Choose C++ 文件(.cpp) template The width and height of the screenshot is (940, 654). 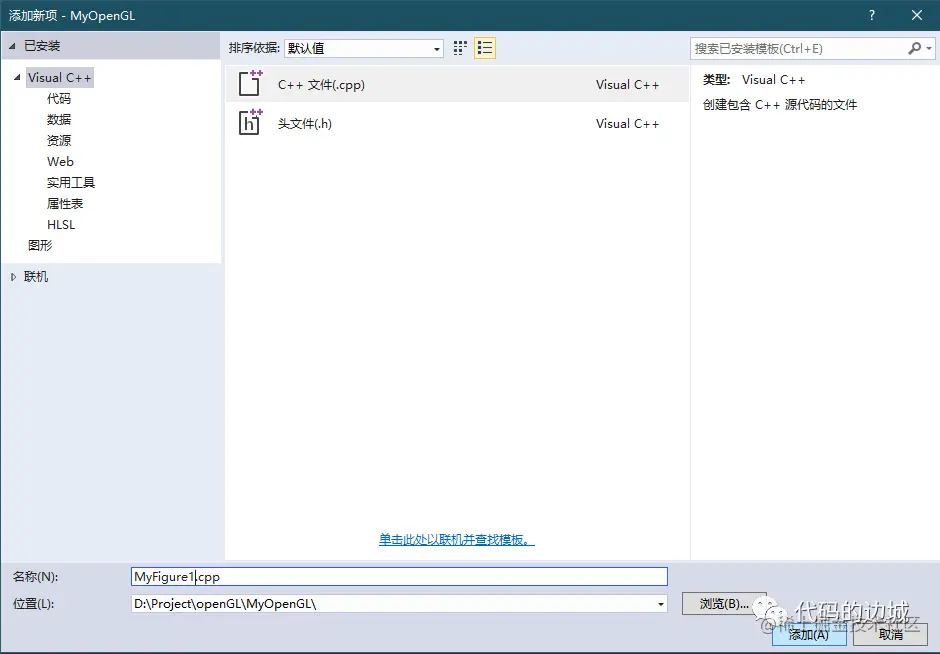coord(457,84)
